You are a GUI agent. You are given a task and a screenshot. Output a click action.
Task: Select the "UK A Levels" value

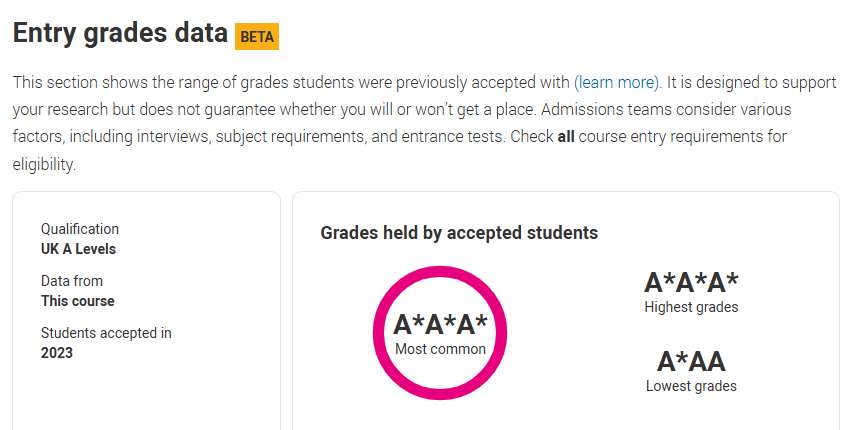click(79, 249)
